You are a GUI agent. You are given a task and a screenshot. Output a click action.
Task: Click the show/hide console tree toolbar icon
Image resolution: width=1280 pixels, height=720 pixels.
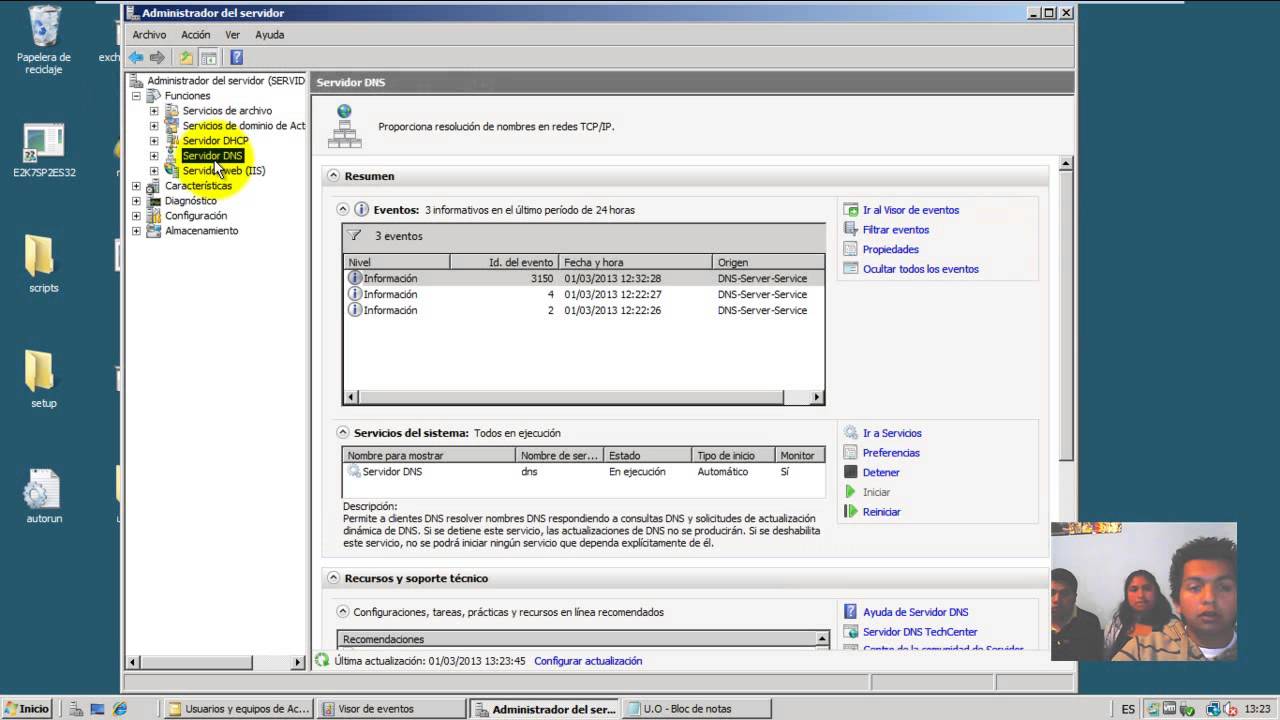click(208, 57)
